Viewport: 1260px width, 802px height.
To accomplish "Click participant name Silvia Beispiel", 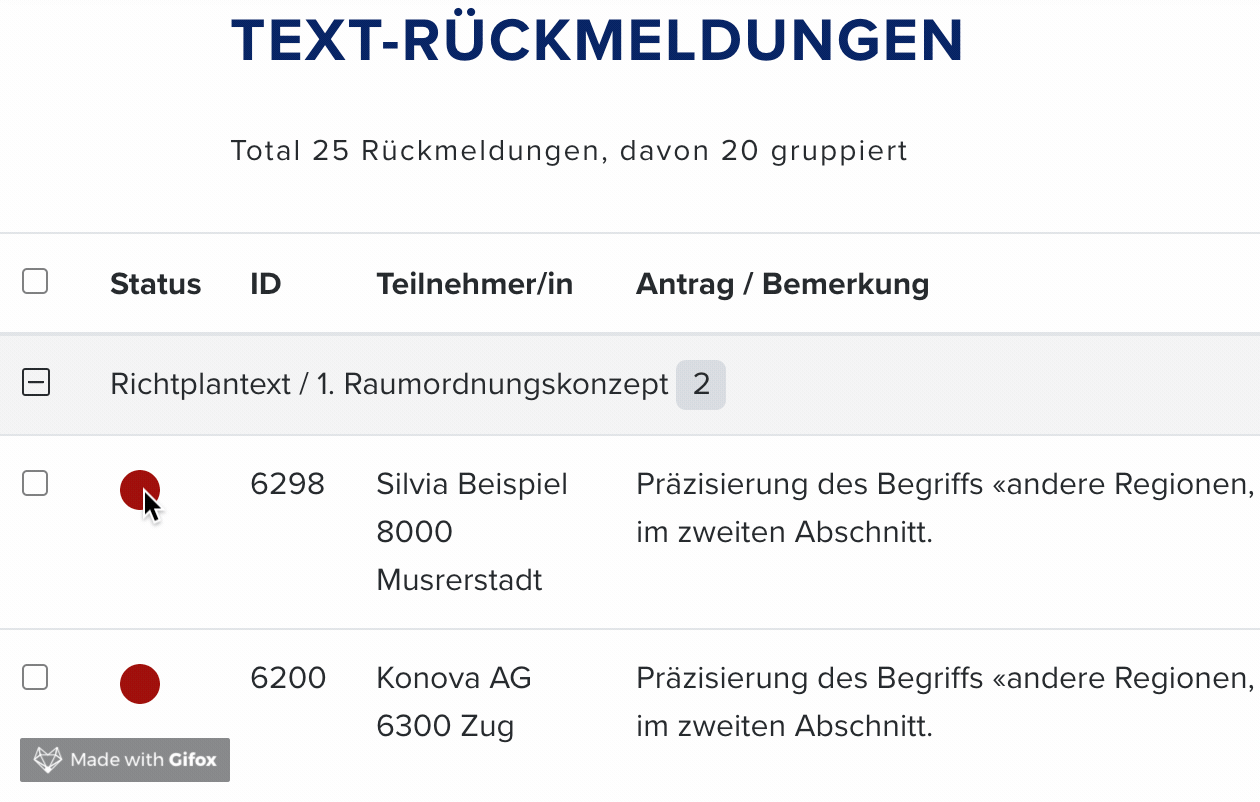I will coord(472,484).
